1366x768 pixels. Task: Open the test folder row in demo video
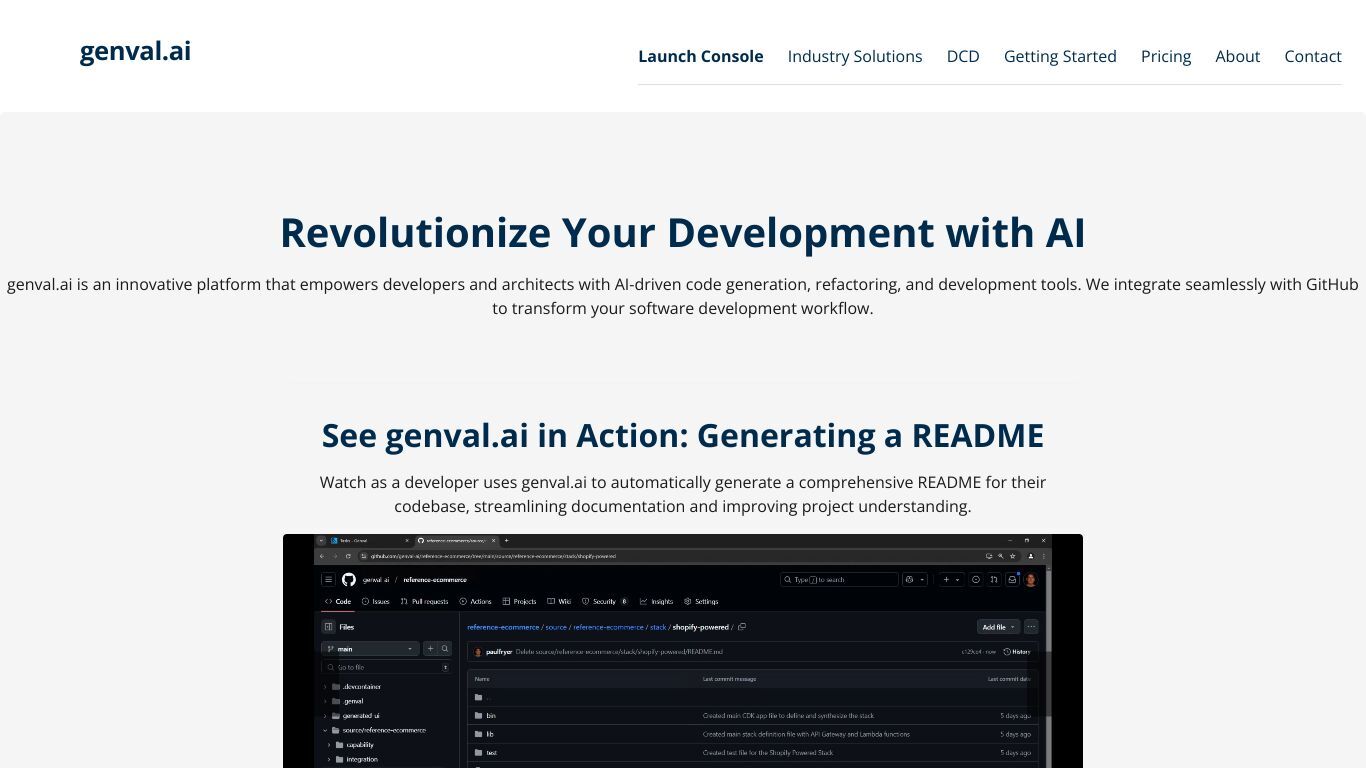tap(753, 753)
